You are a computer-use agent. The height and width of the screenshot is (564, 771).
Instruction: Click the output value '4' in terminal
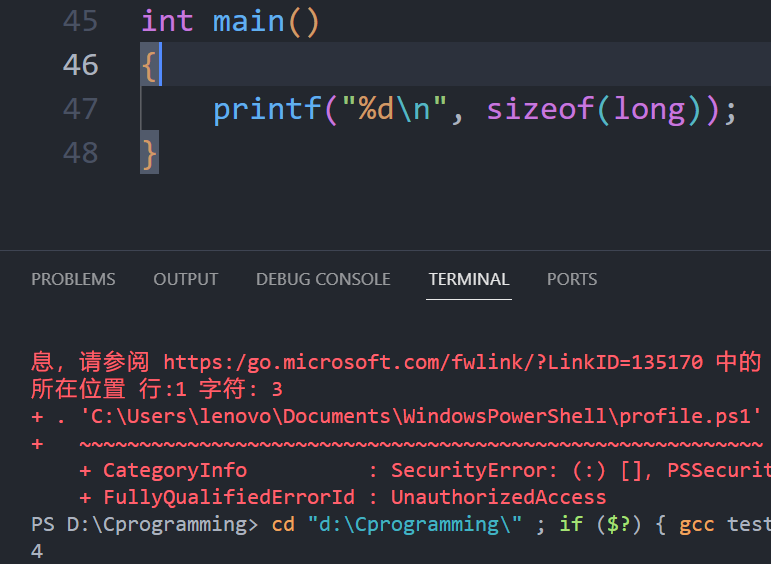pyautogui.click(x=37, y=551)
